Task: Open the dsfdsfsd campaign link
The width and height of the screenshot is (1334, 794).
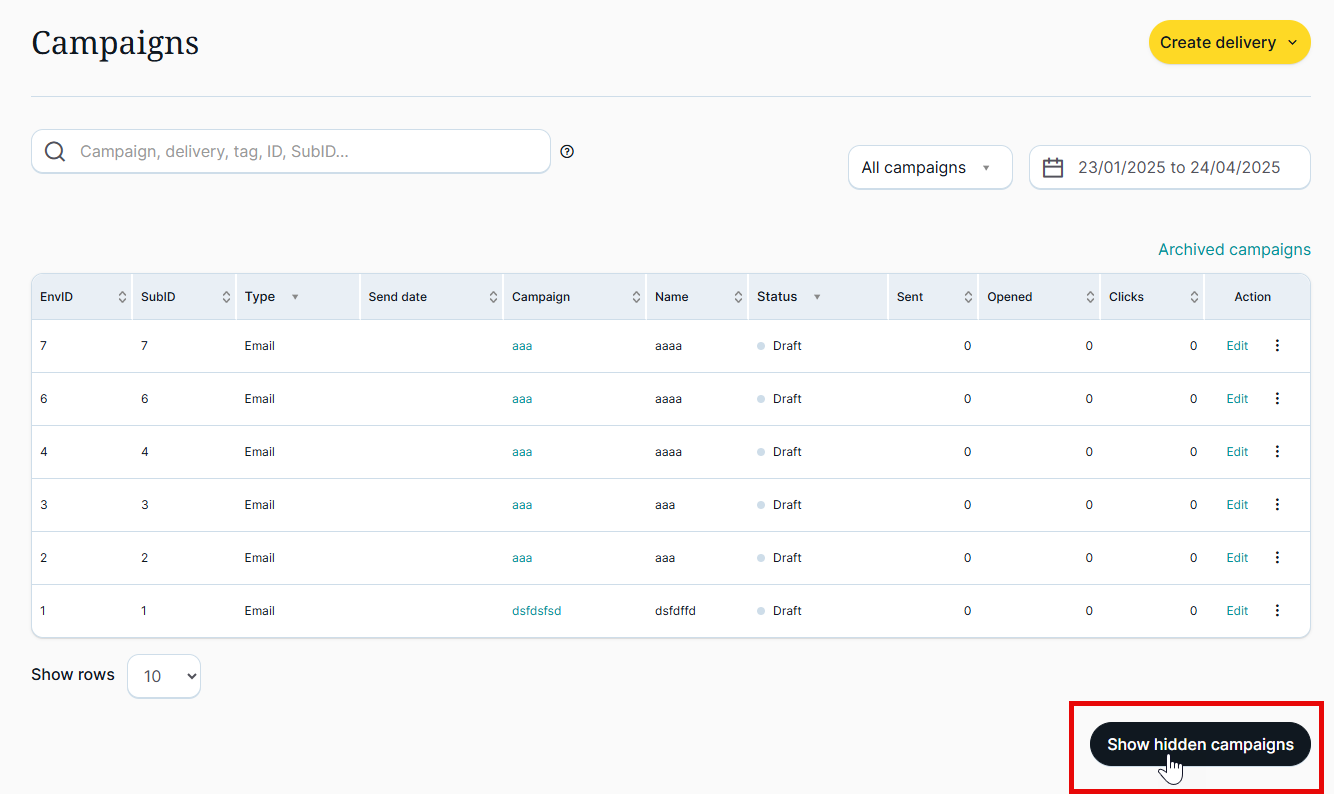Action: tap(536, 611)
